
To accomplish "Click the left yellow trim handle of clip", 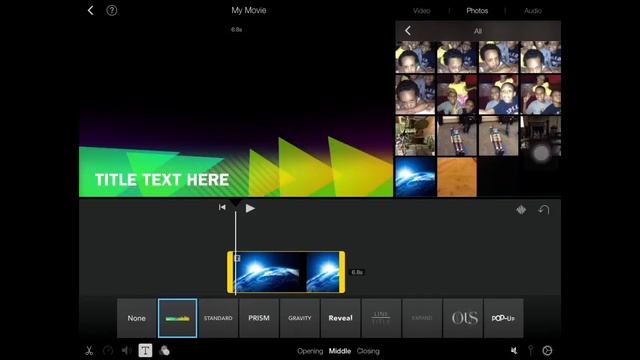I will (230, 272).
